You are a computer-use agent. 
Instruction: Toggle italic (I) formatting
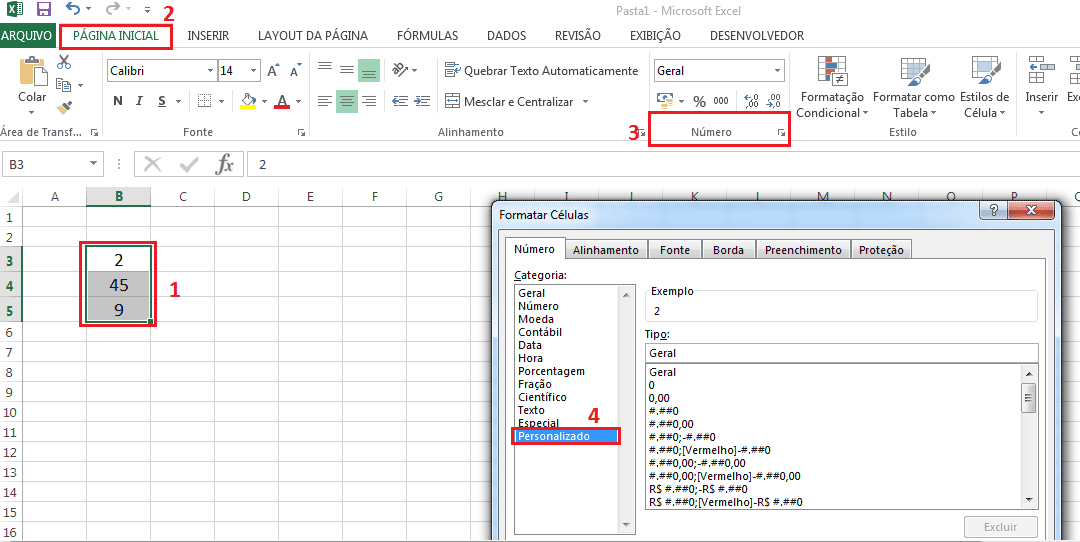point(140,101)
